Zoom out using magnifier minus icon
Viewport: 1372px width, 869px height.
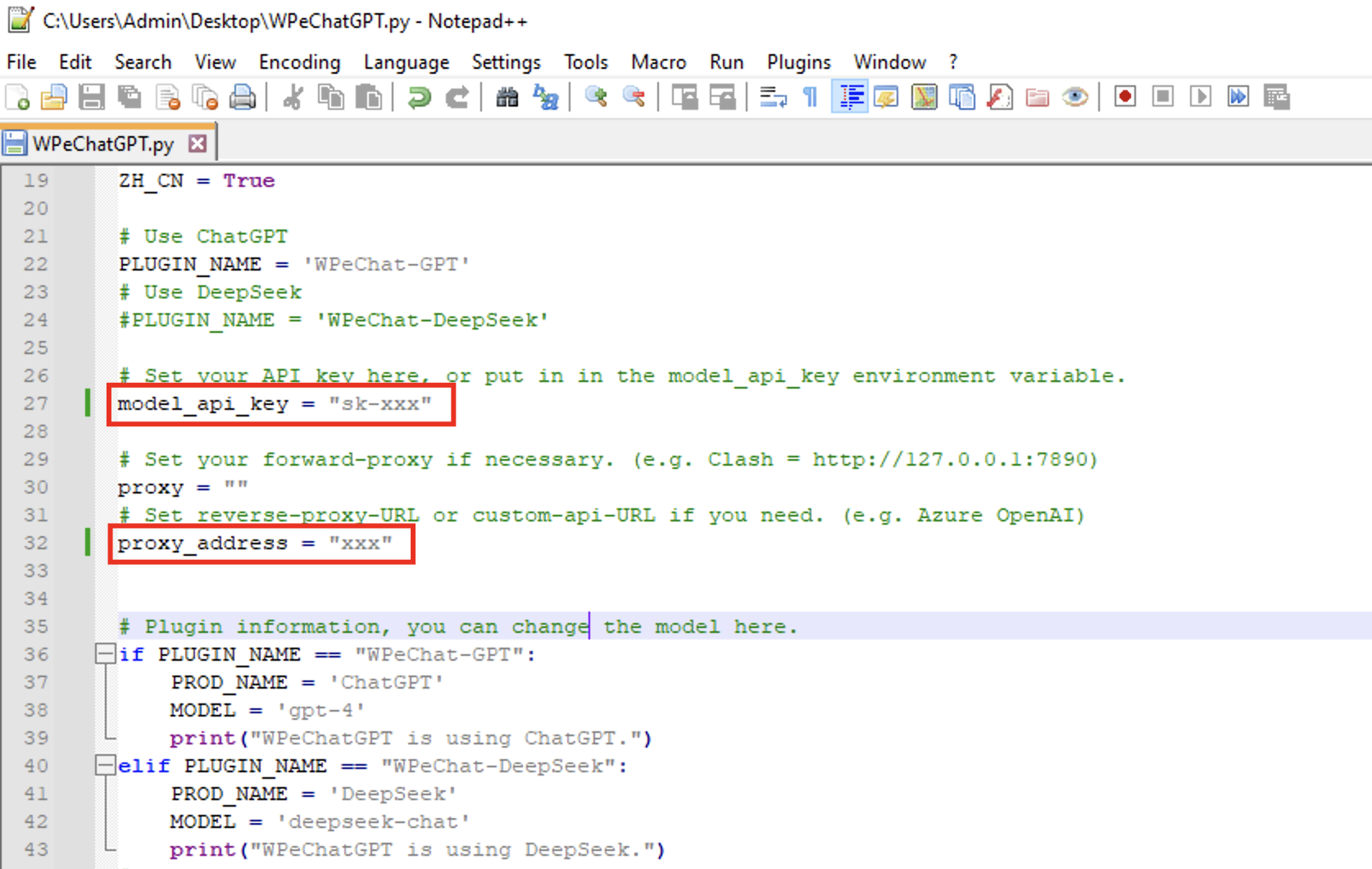[634, 97]
